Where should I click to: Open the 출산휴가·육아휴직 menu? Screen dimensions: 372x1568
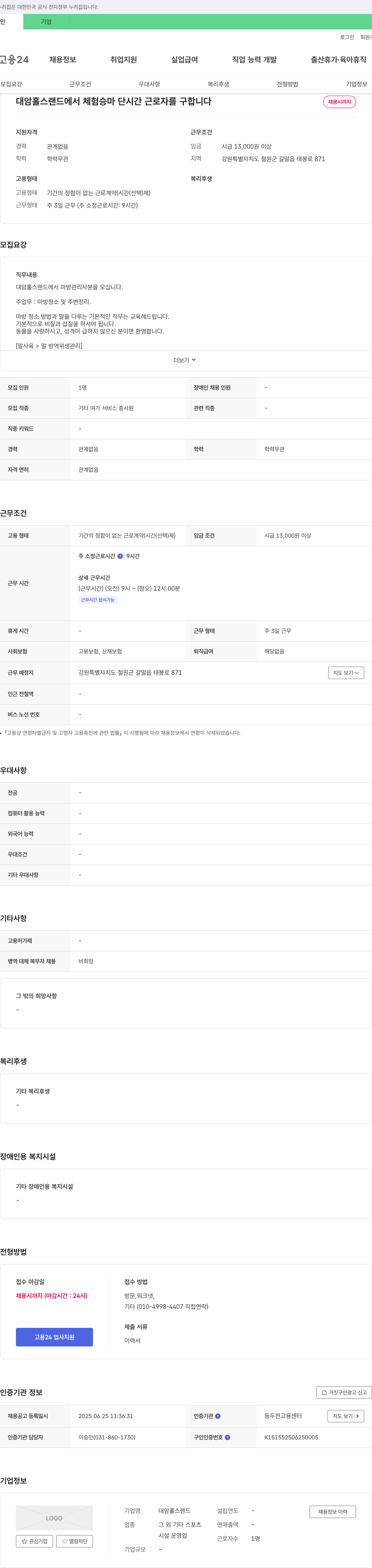339,60
